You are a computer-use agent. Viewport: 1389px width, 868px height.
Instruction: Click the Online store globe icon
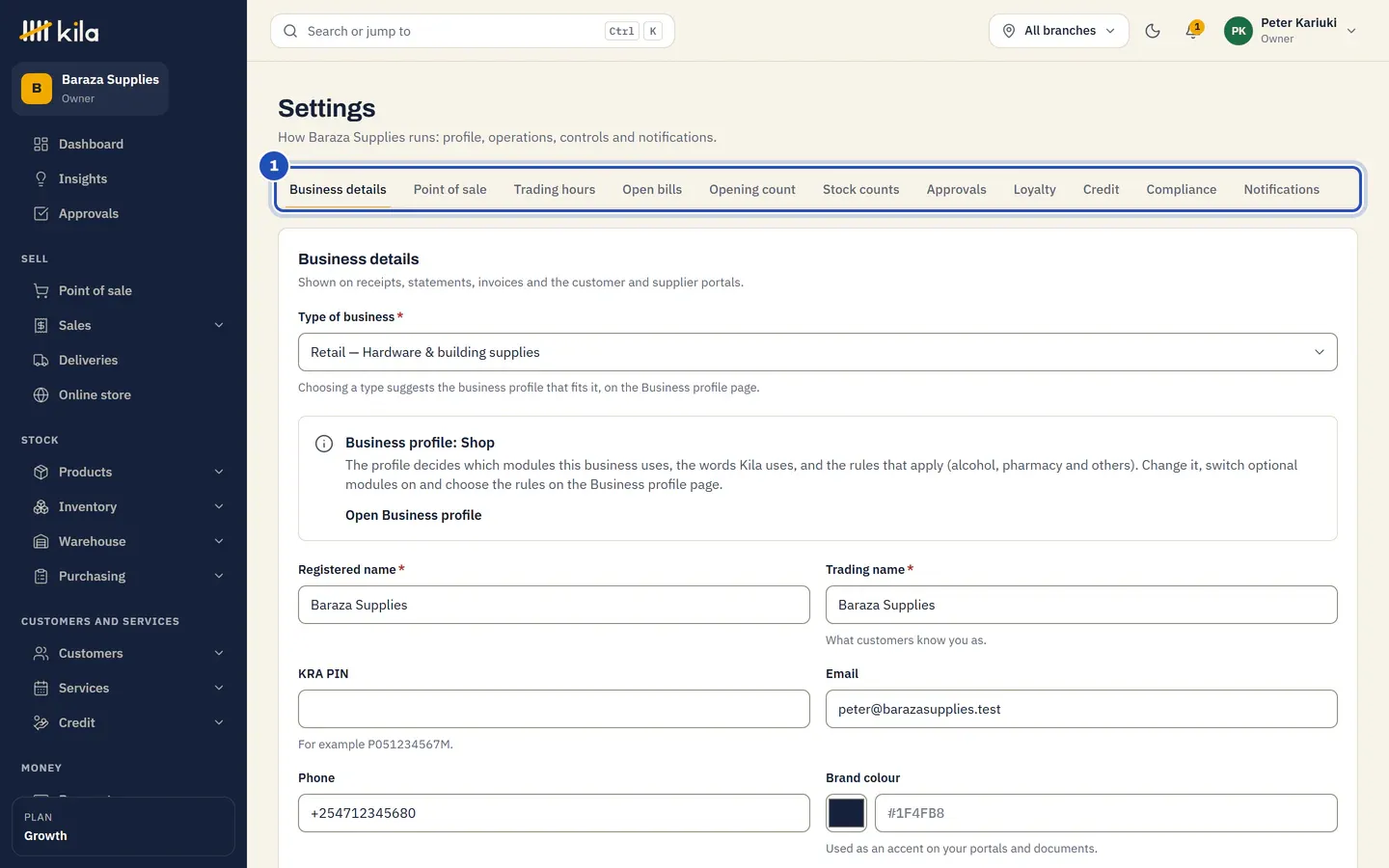coord(41,394)
